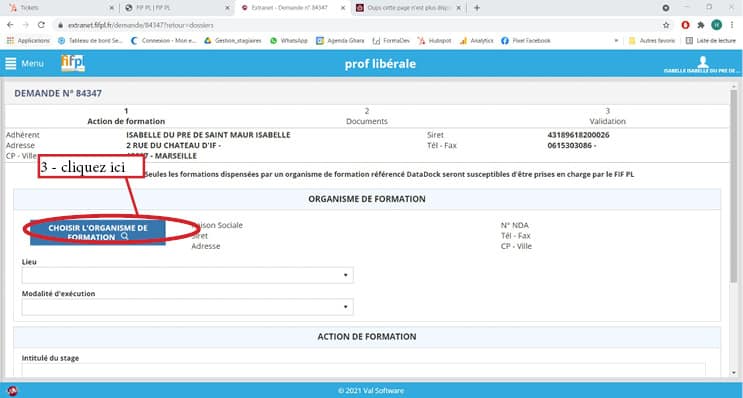Expand the Modalité d'exécution dropdown
The width and height of the screenshot is (743, 398).
point(188,307)
